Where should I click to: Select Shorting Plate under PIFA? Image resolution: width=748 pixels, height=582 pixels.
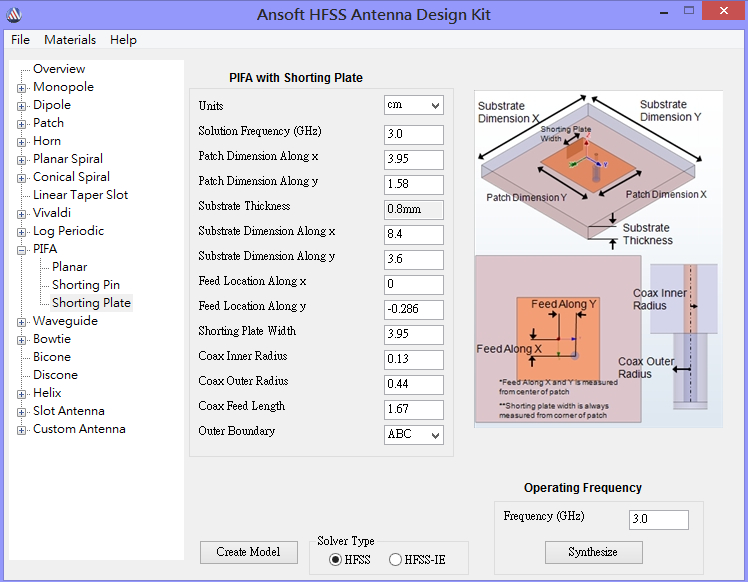pyautogui.click(x=91, y=303)
